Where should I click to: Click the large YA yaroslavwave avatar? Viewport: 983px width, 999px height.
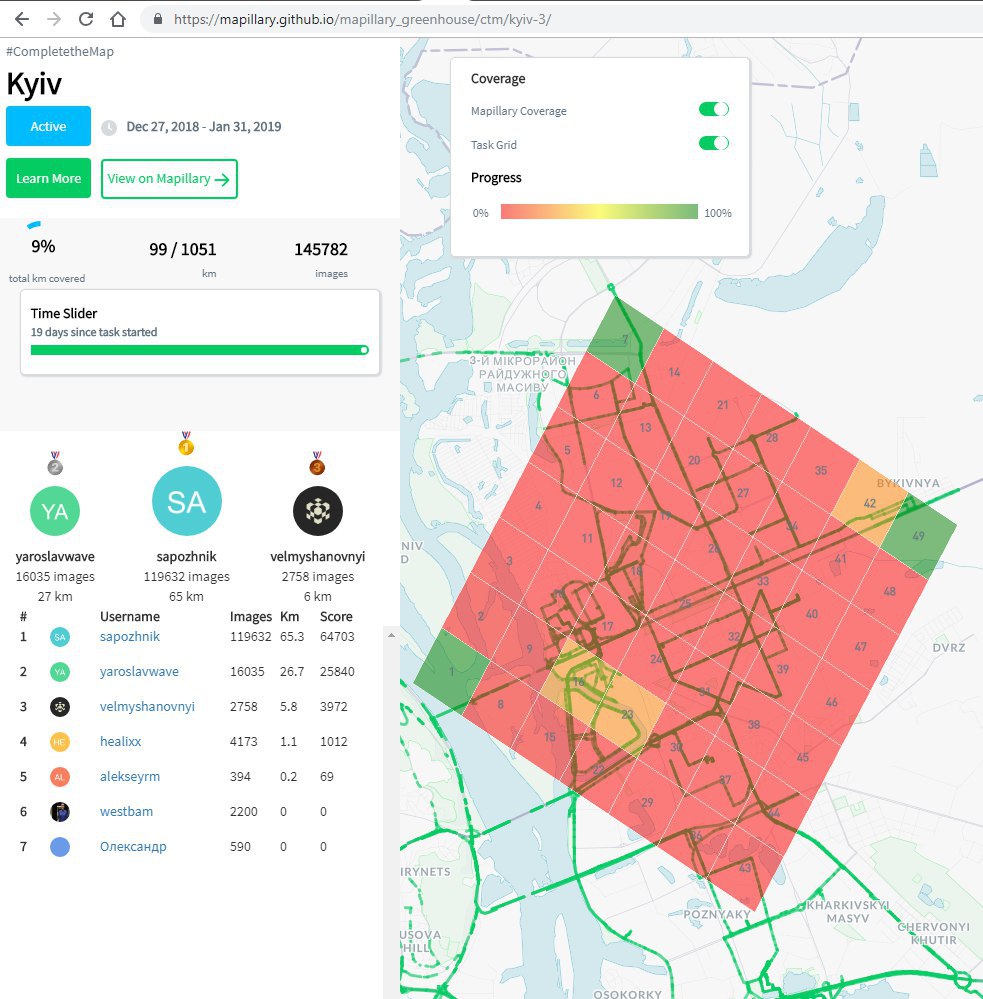pyautogui.click(x=55, y=511)
